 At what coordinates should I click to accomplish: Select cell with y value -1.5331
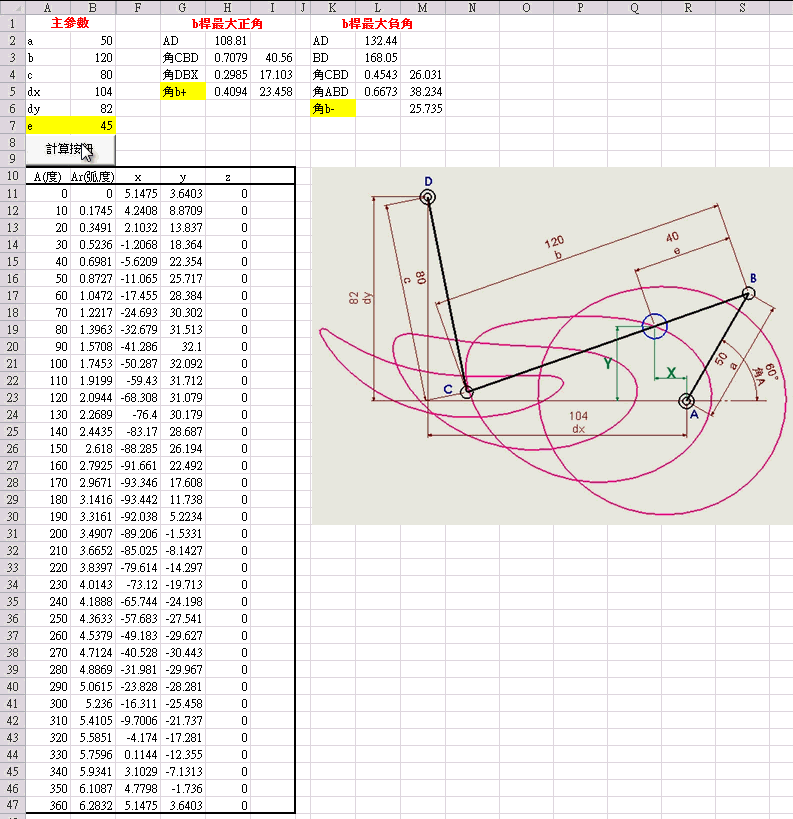pos(182,534)
